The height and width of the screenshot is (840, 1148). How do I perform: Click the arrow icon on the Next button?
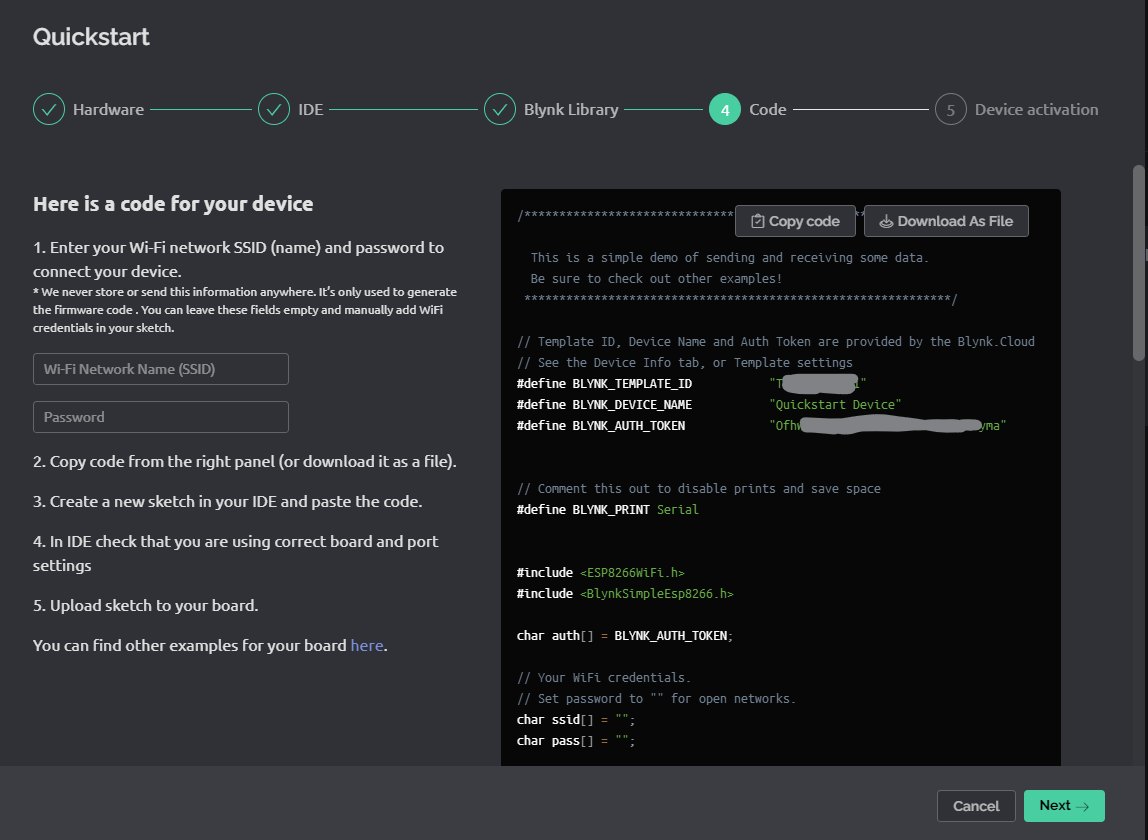click(x=1082, y=806)
